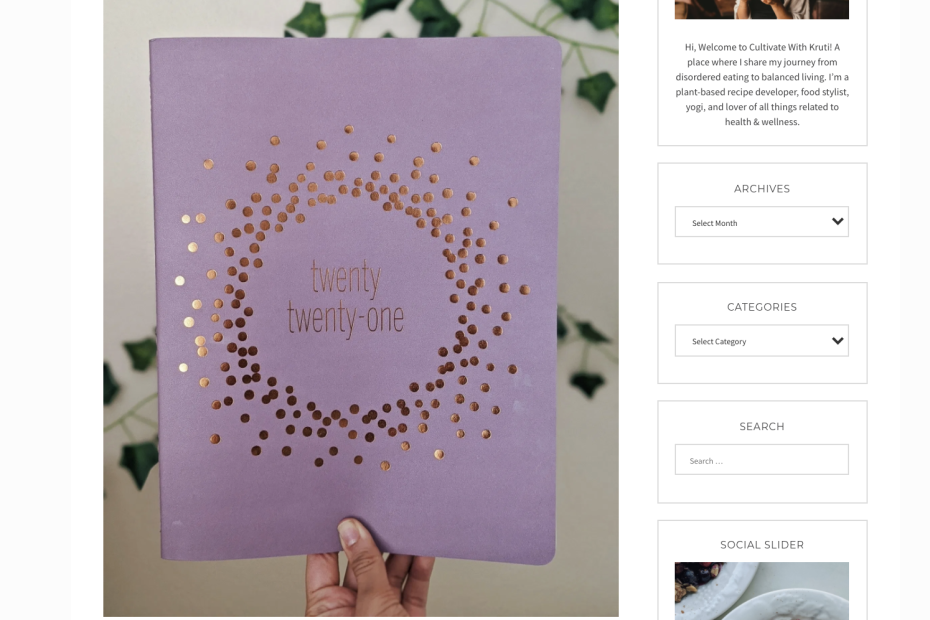Open the Select Category dropdown
This screenshot has height=620, width=930.
pos(762,341)
